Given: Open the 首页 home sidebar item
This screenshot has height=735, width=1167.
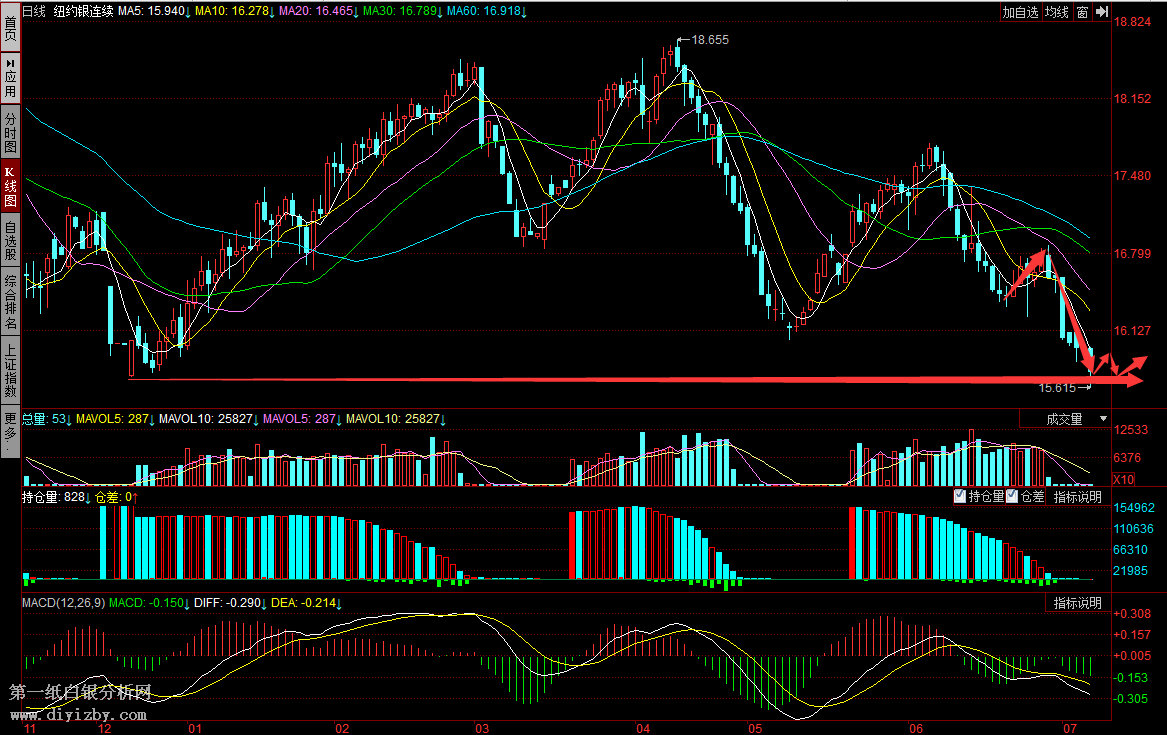Looking at the screenshot, I should (10, 28).
